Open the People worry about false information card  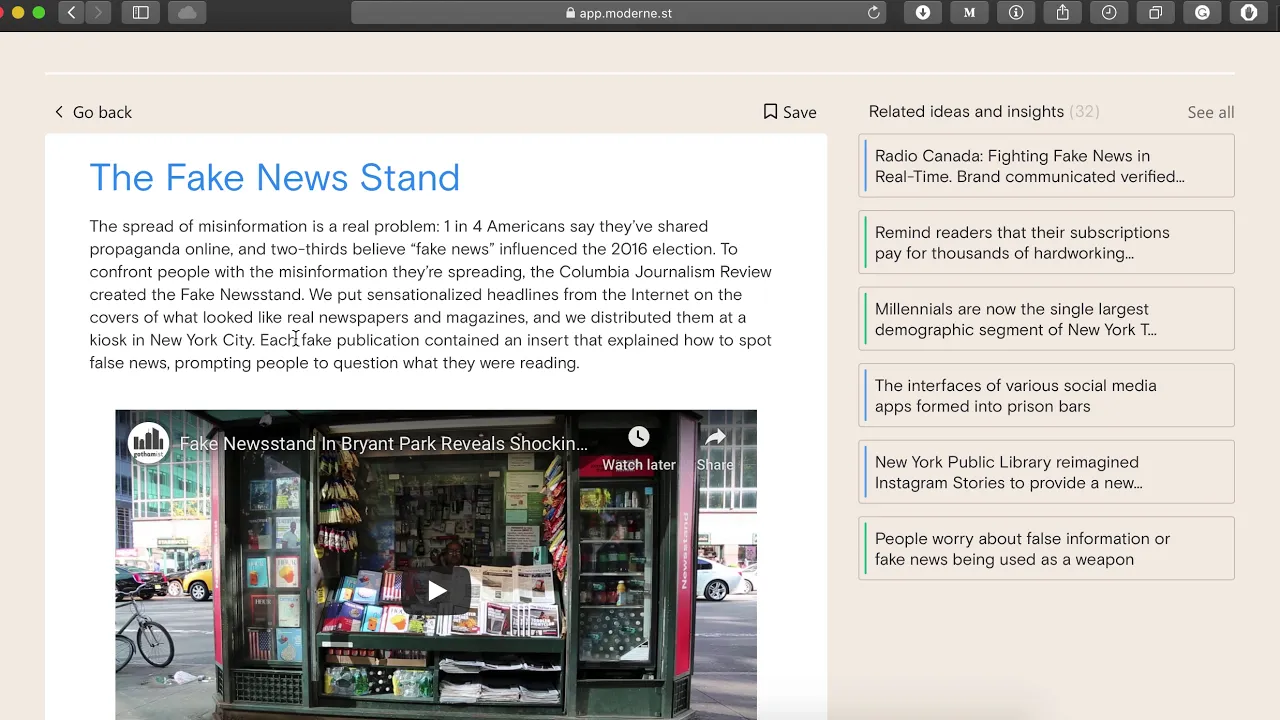(x=1046, y=549)
